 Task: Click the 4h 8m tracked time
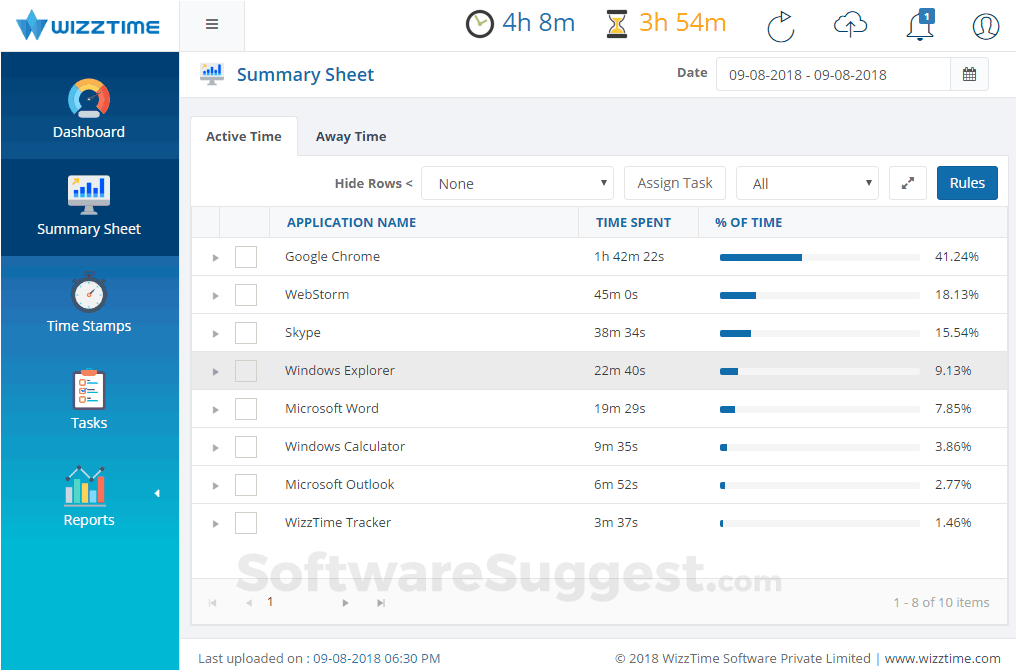pyautogui.click(x=539, y=23)
